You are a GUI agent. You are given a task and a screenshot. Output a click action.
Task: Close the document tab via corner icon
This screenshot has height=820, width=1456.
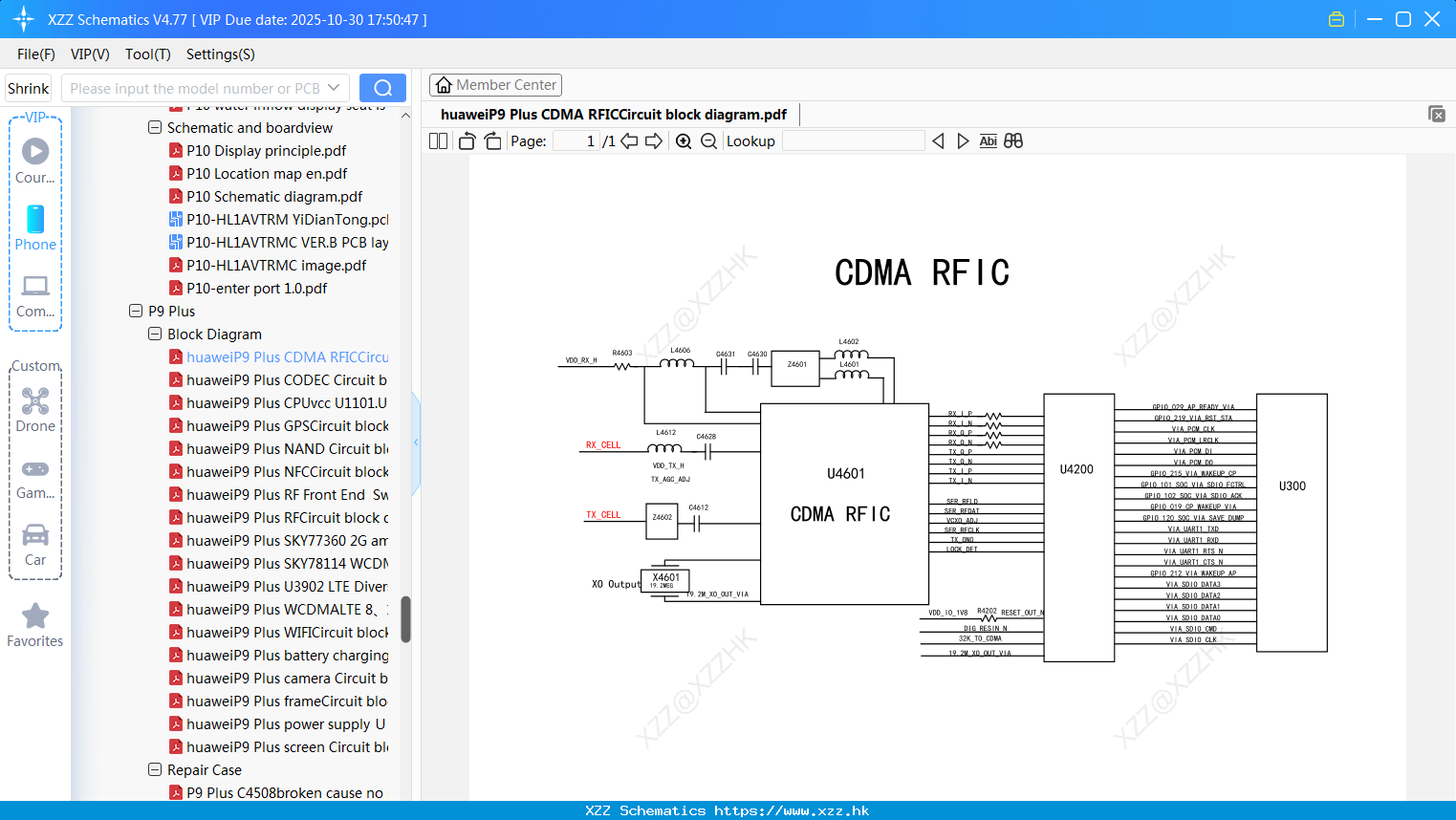coord(1437,114)
